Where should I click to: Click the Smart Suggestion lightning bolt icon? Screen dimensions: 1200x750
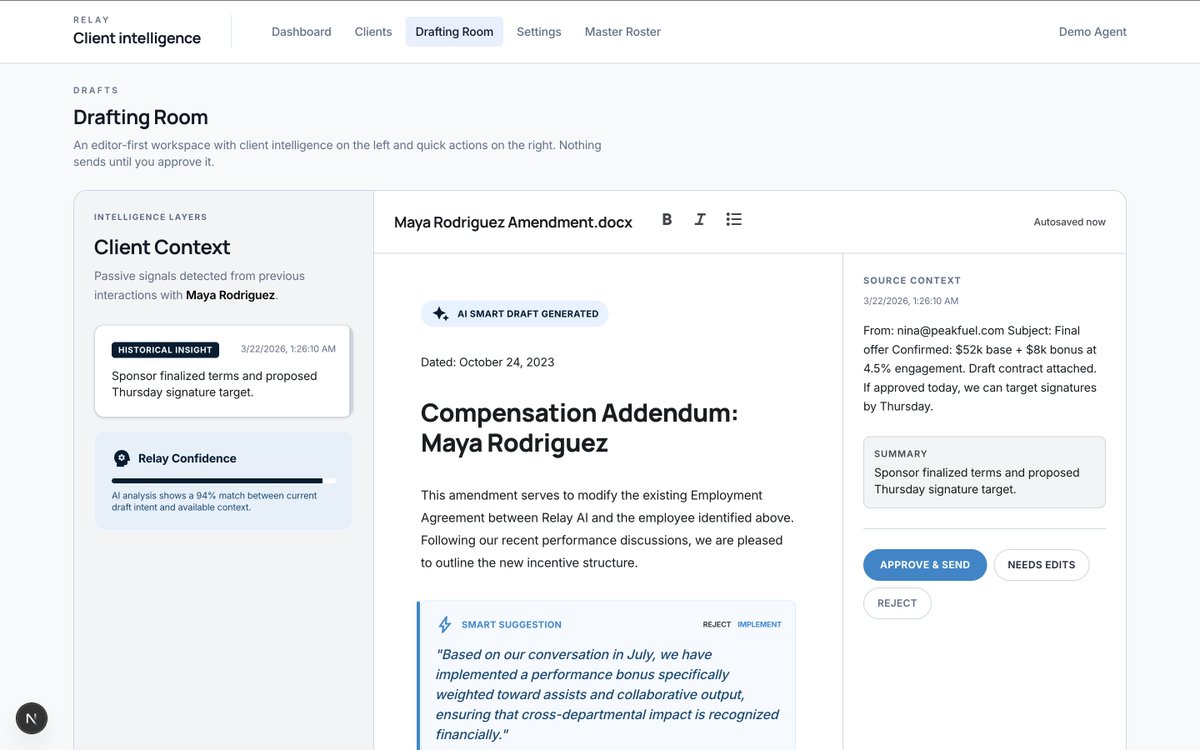coord(445,624)
